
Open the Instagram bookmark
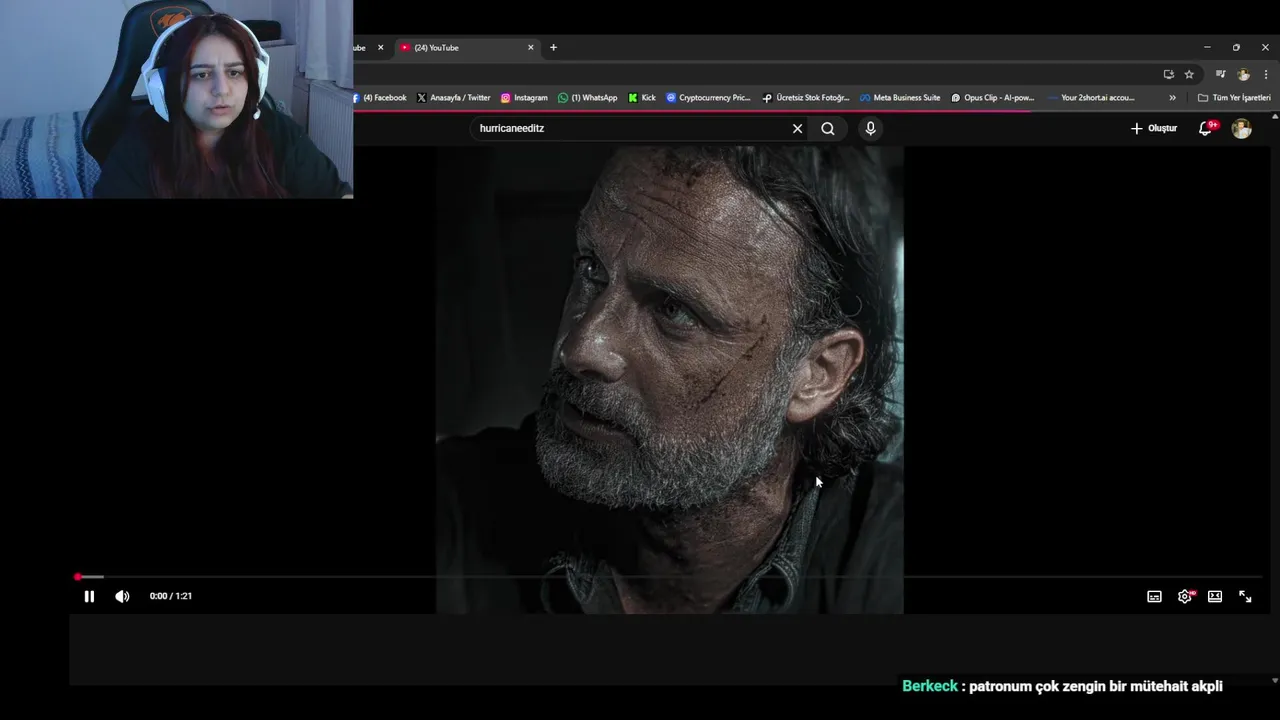(524, 98)
